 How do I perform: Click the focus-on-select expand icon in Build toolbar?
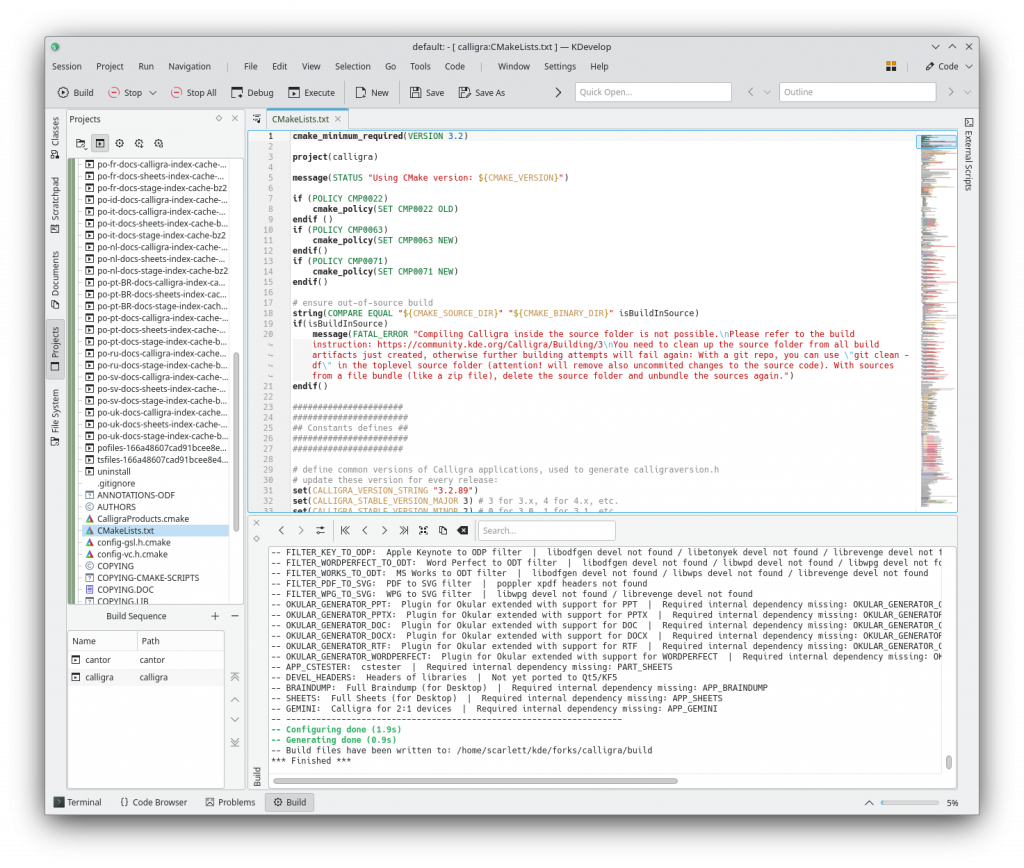click(x=423, y=530)
